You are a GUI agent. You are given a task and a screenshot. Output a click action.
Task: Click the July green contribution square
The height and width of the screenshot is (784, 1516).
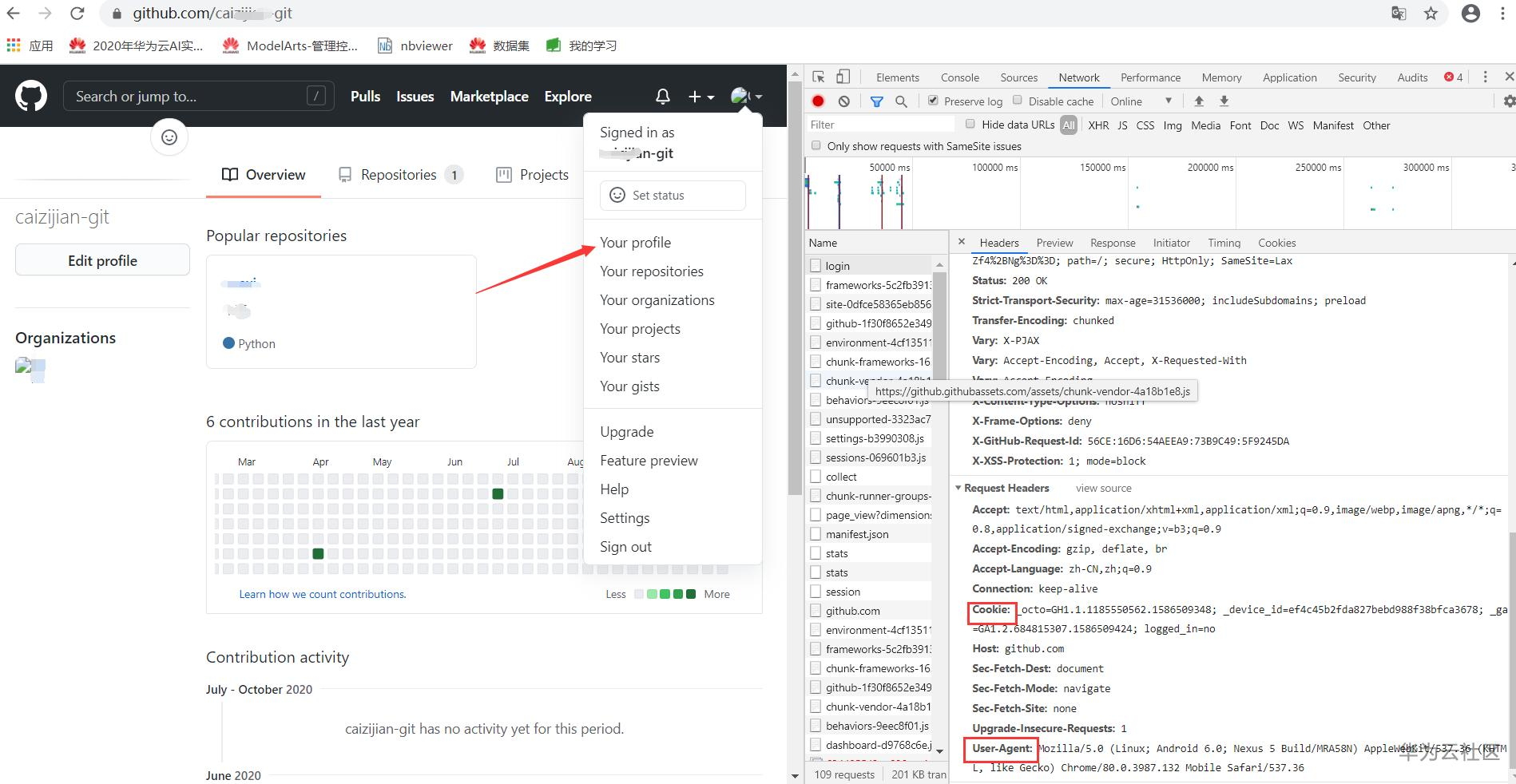coord(498,494)
